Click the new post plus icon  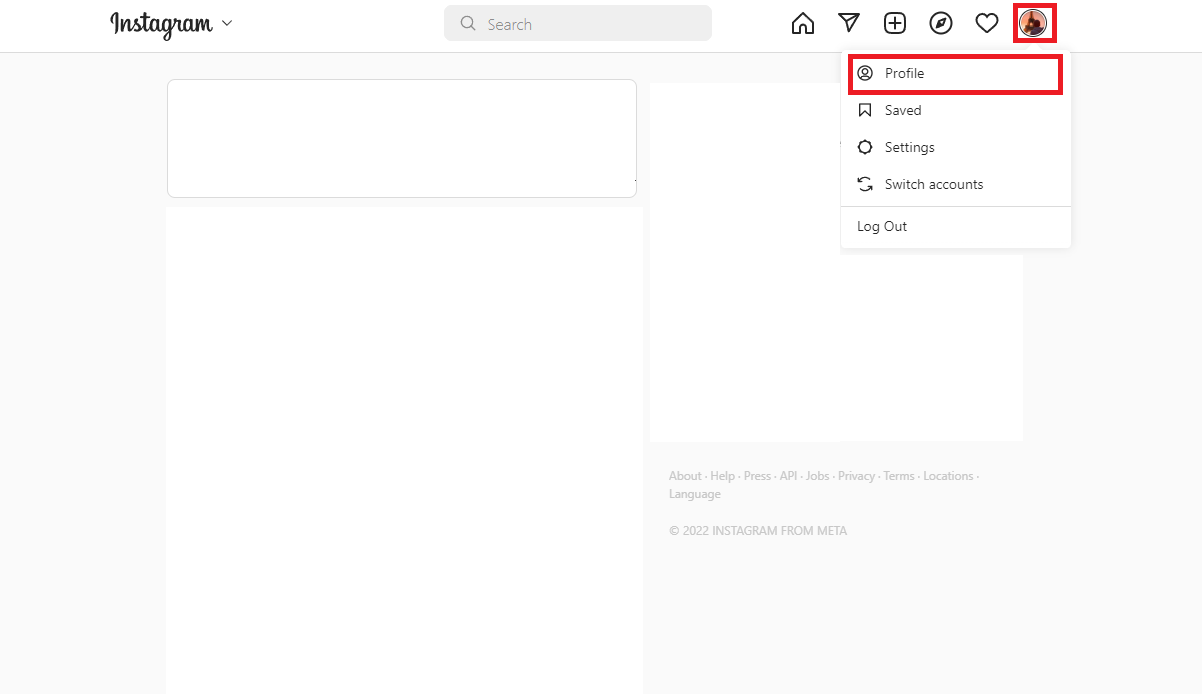[x=895, y=23]
